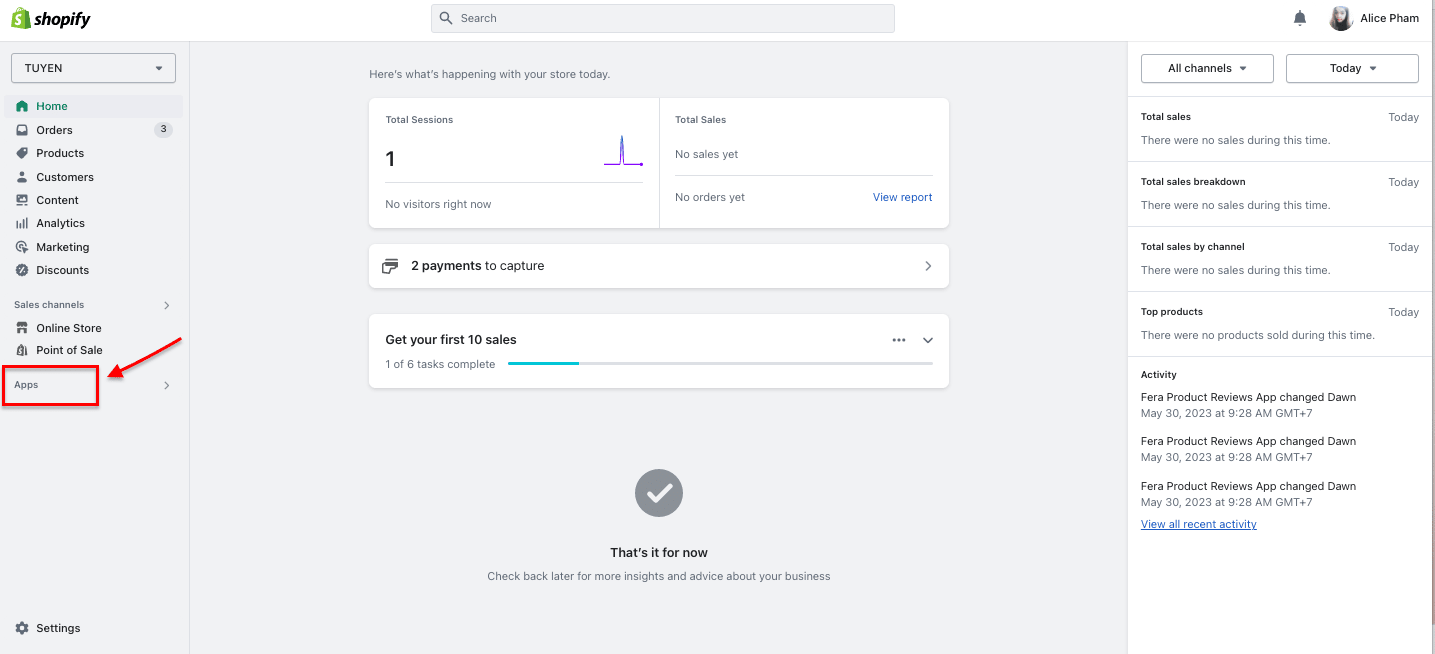1435x654 pixels.
Task: Click the gray checkmark circle
Action: pyautogui.click(x=659, y=493)
